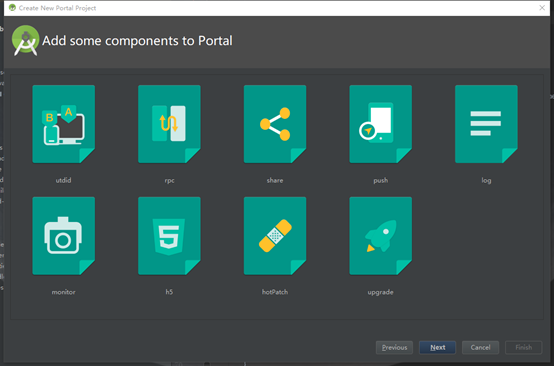Screen dimensions: 554x366
Task: Click the Android Studio logo in header
Action: 25,40
